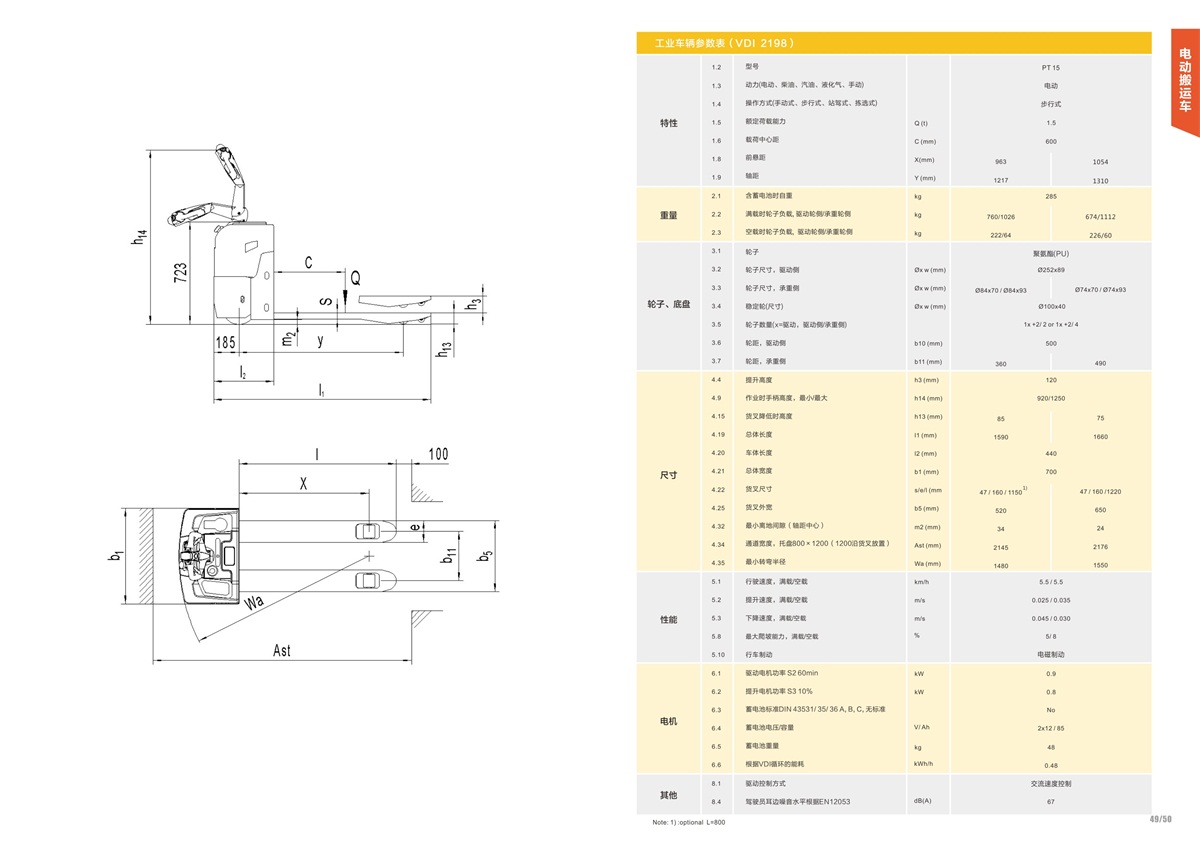Click the load side tread value '360'
1200x855 pixels.
click(x=1001, y=364)
